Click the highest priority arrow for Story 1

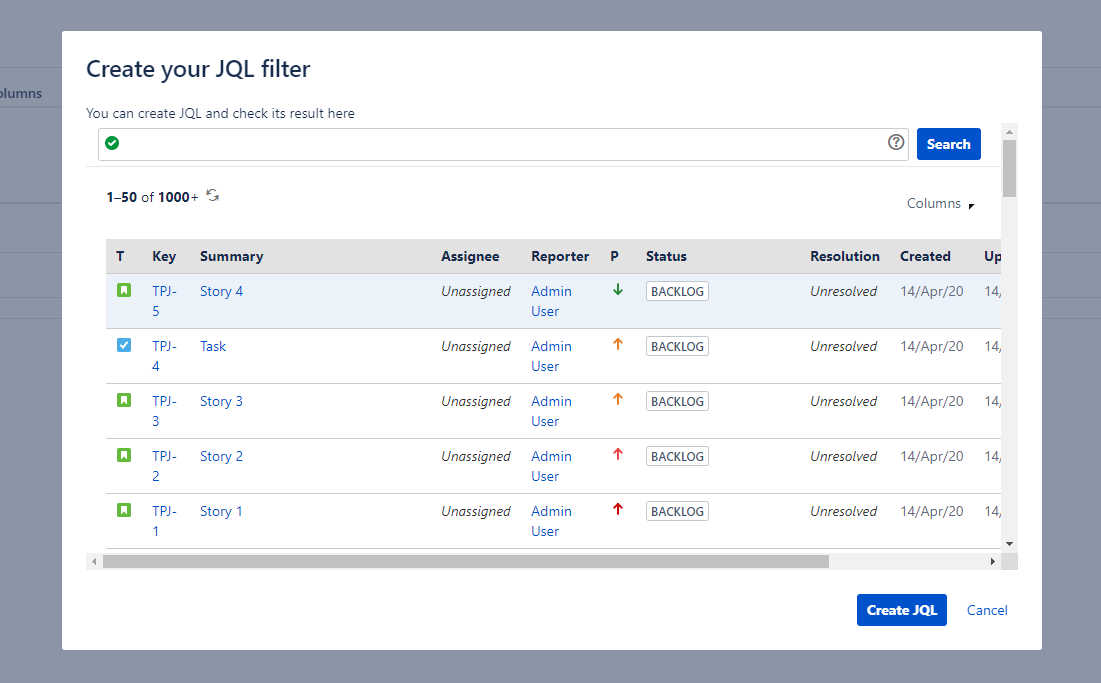(x=617, y=510)
